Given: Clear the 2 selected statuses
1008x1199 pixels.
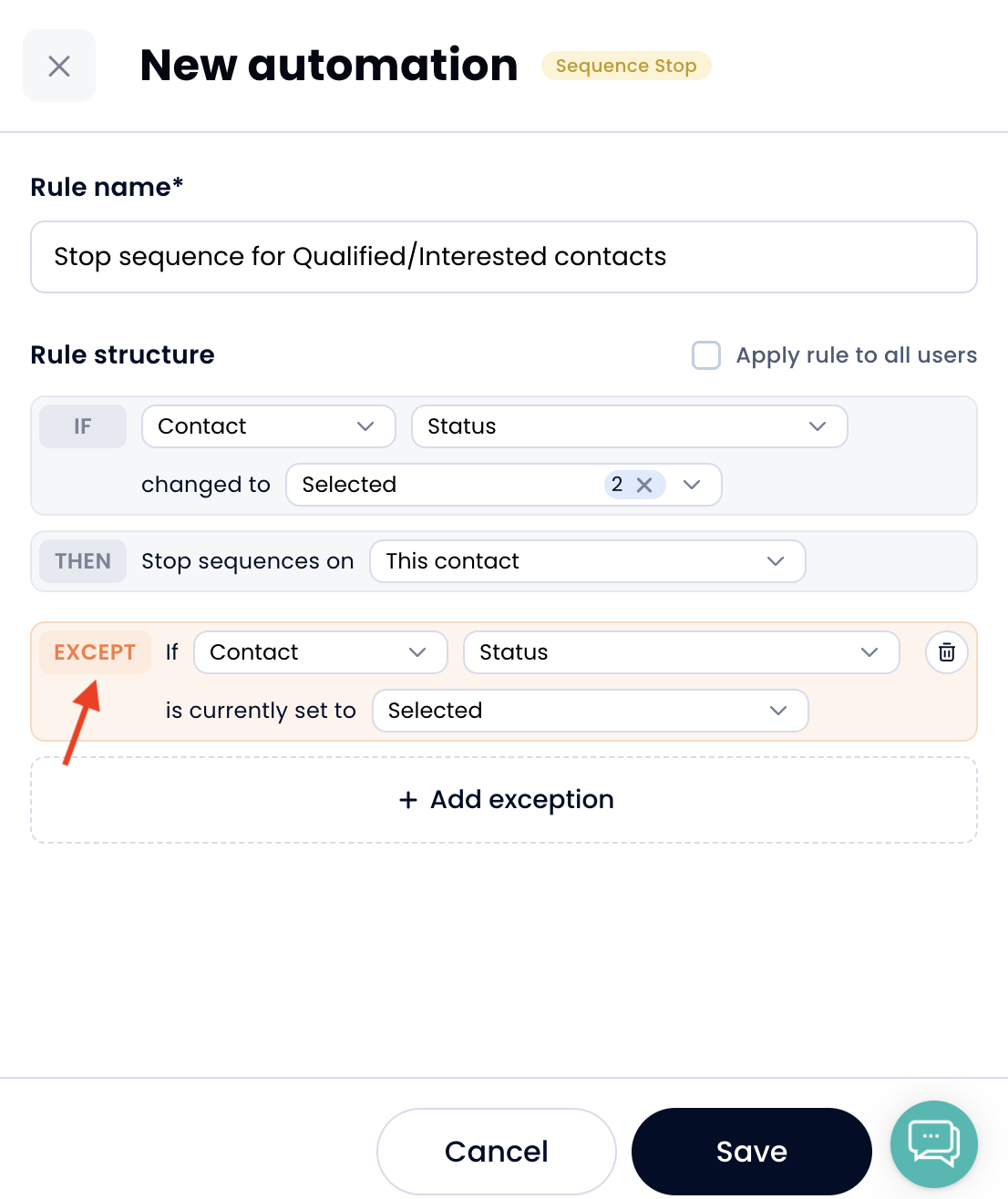Looking at the screenshot, I should (x=644, y=485).
